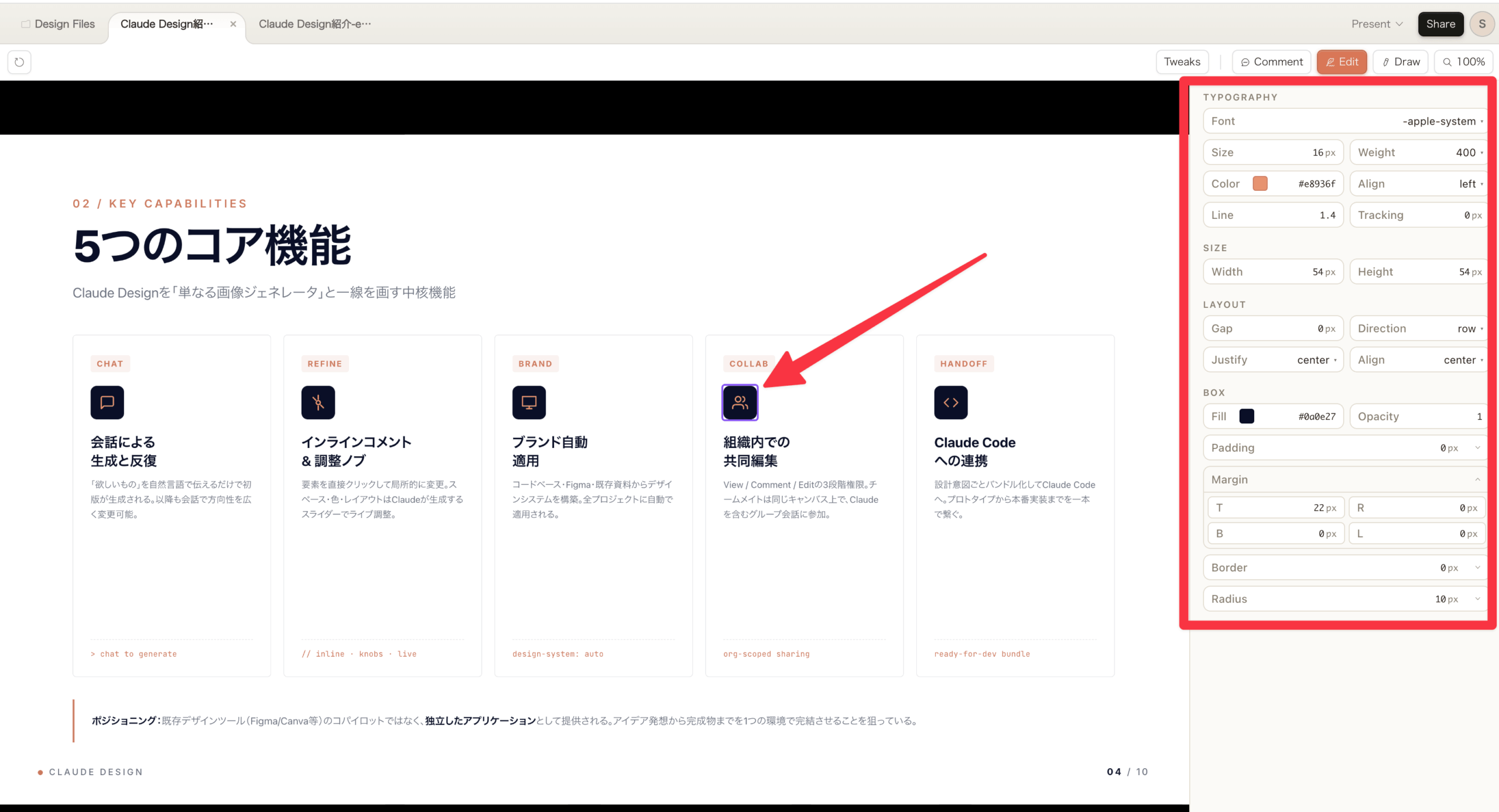Toggle Draw mode
1499x812 pixels.
click(x=1401, y=62)
